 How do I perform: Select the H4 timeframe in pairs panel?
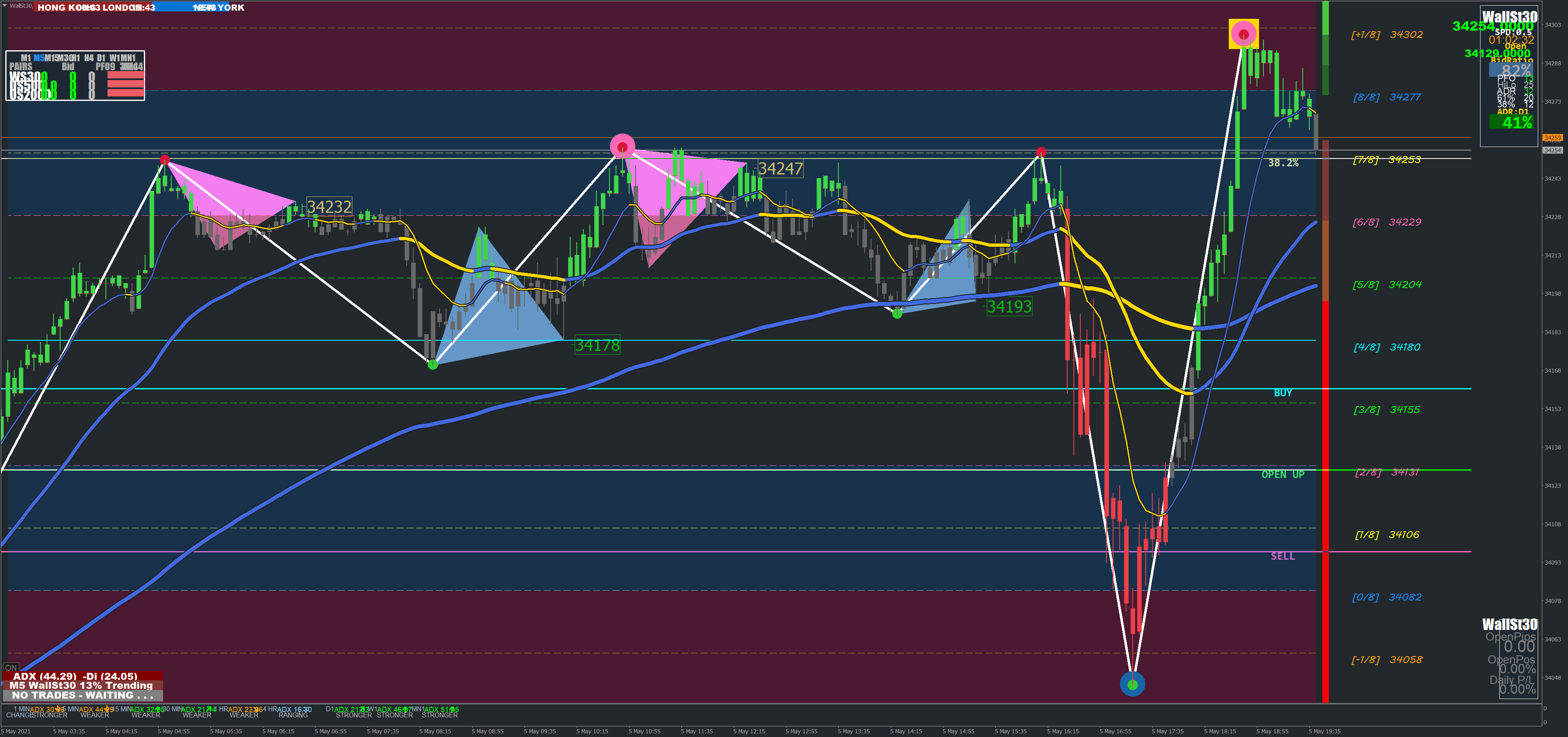89,58
